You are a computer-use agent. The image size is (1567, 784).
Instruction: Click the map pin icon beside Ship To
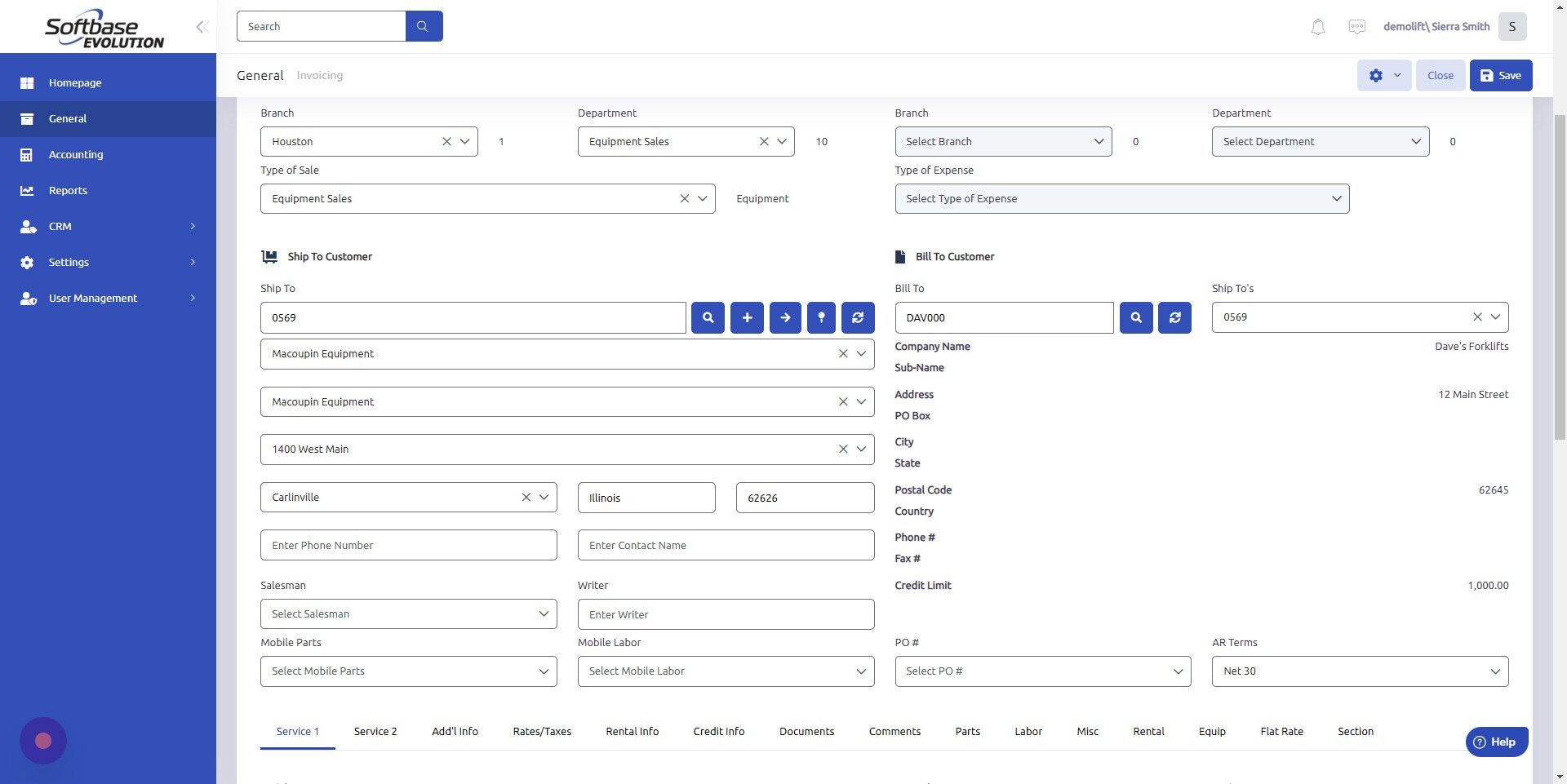(821, 317)
